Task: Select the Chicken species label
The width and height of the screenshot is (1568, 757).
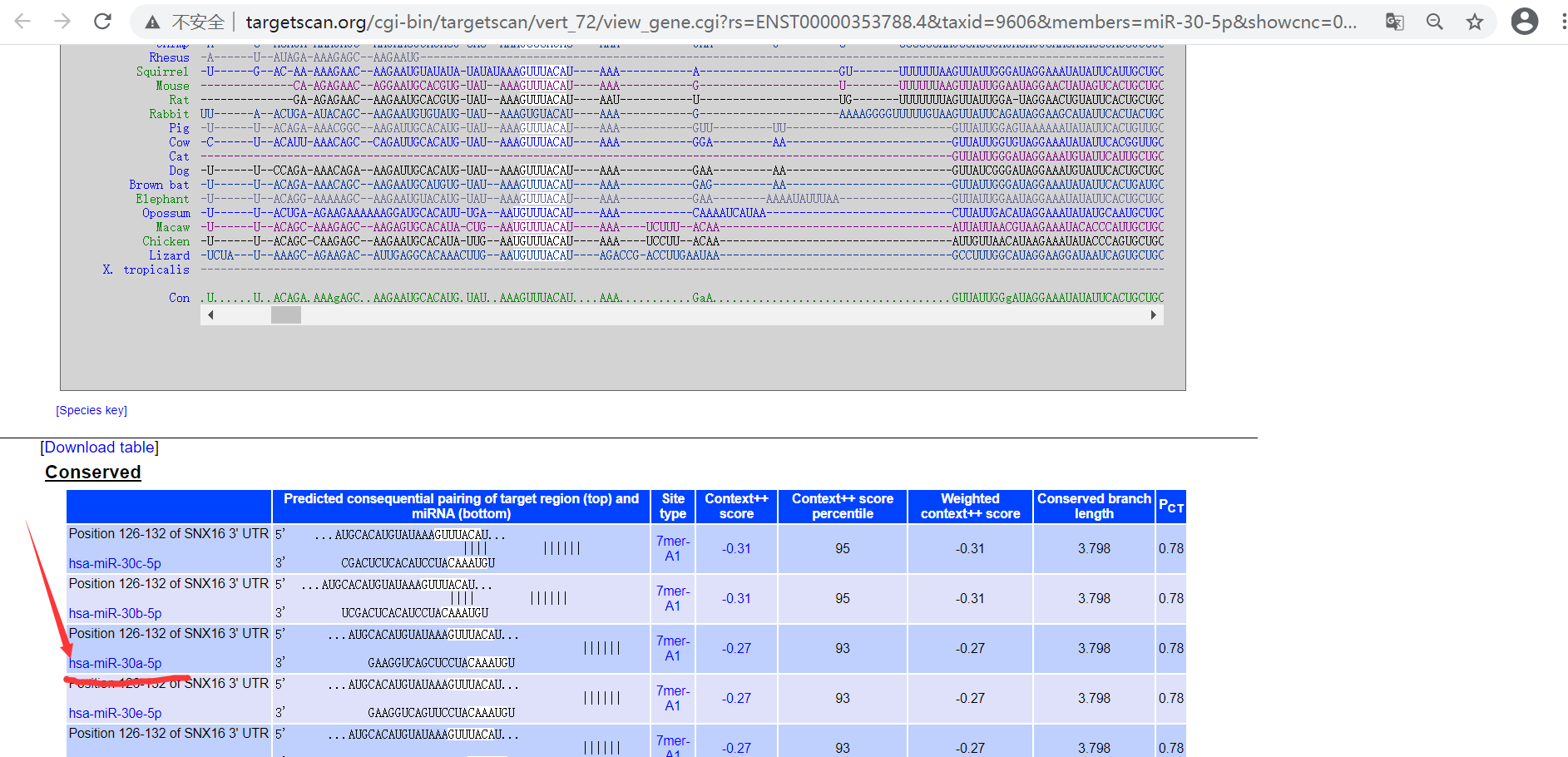Action: (x=166, y=241)
